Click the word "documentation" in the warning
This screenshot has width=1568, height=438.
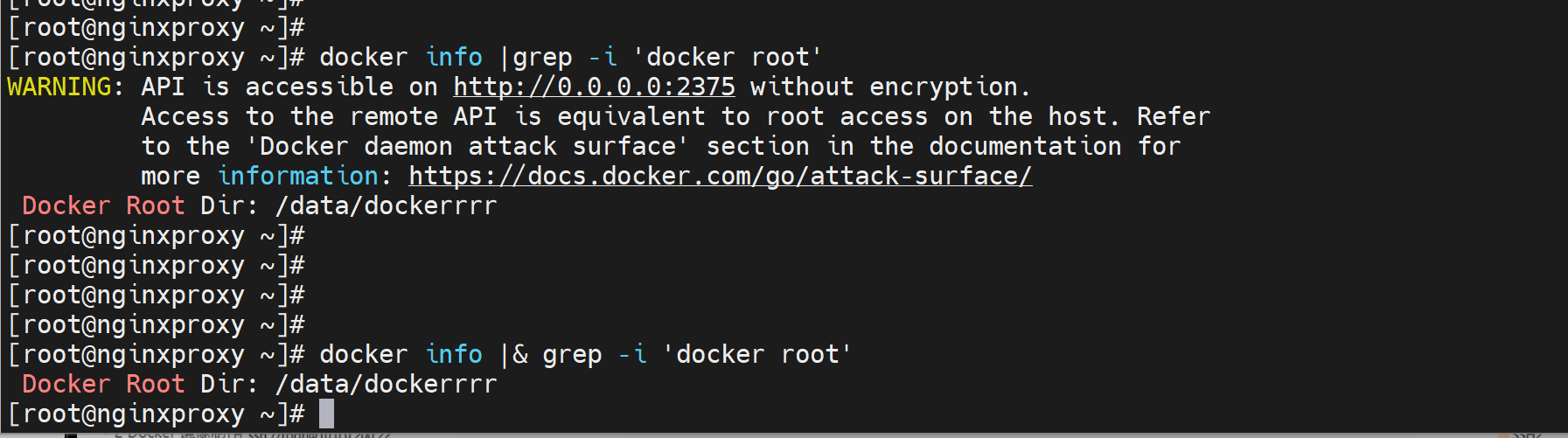tap(1024, 147)
